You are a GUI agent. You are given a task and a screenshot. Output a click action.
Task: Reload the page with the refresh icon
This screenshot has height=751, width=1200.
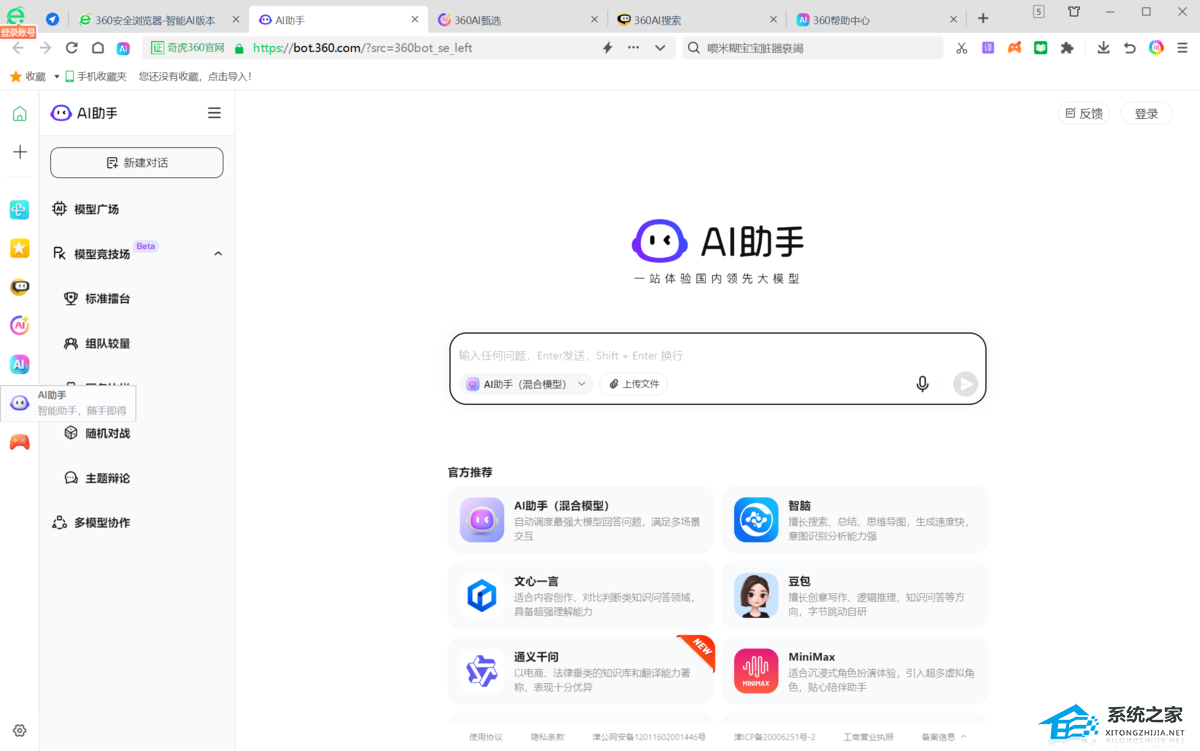(x=72, y=48)
